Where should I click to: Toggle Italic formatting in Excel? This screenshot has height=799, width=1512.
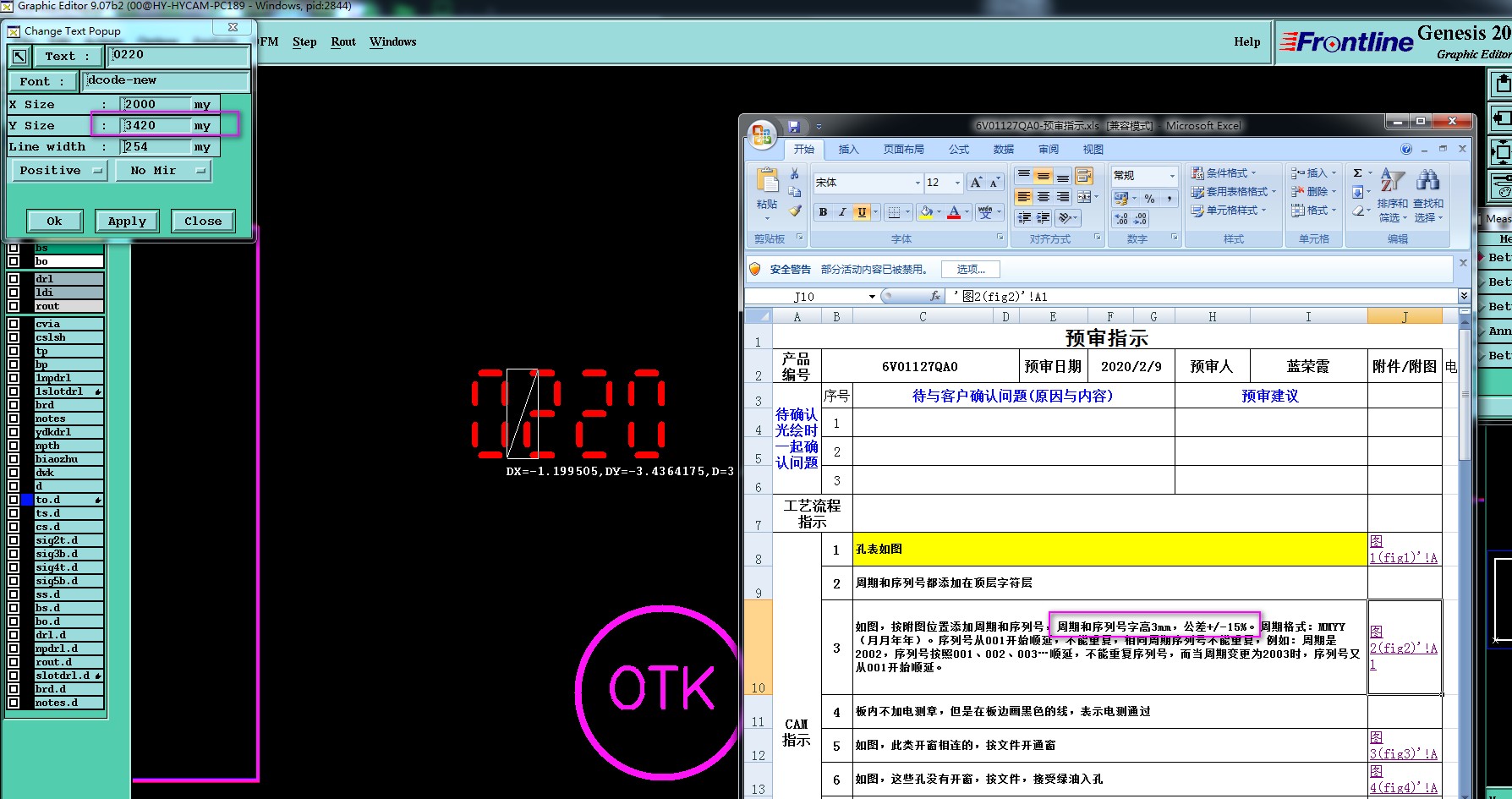pyautogui.click(x=842, y=212)
